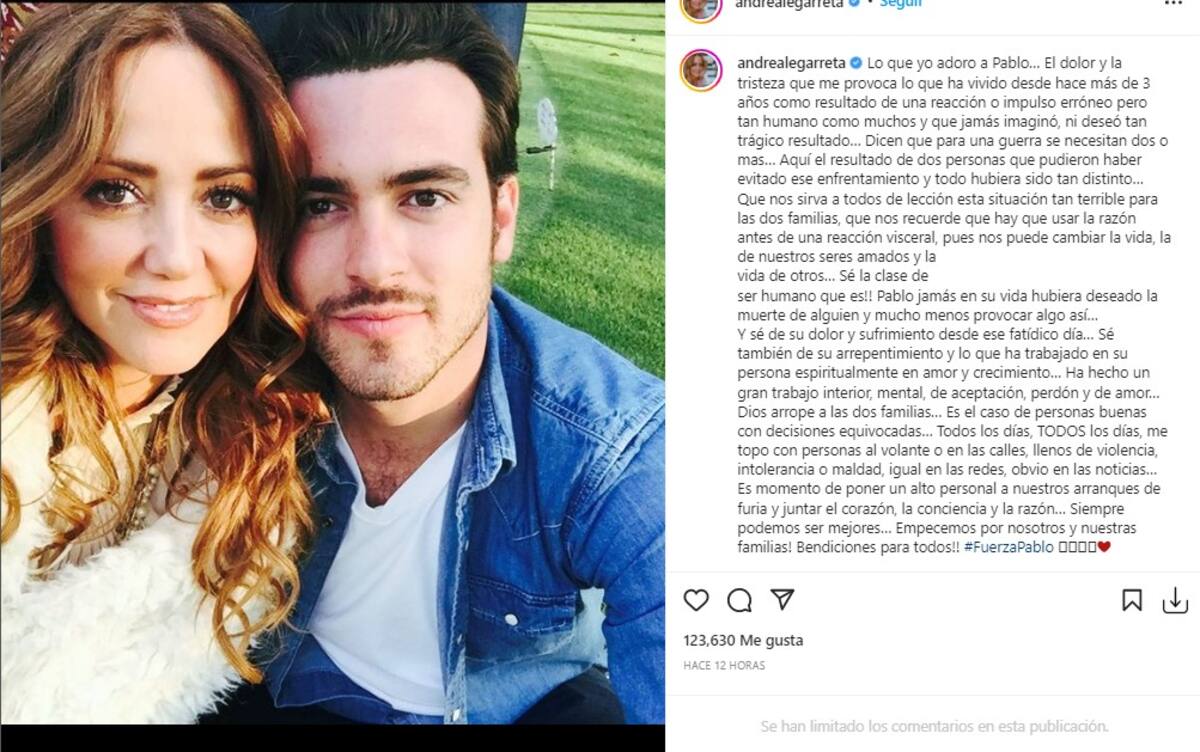Share post using paper plane icon
Viewport: 1200px width, 752px height.
[782, 599]
